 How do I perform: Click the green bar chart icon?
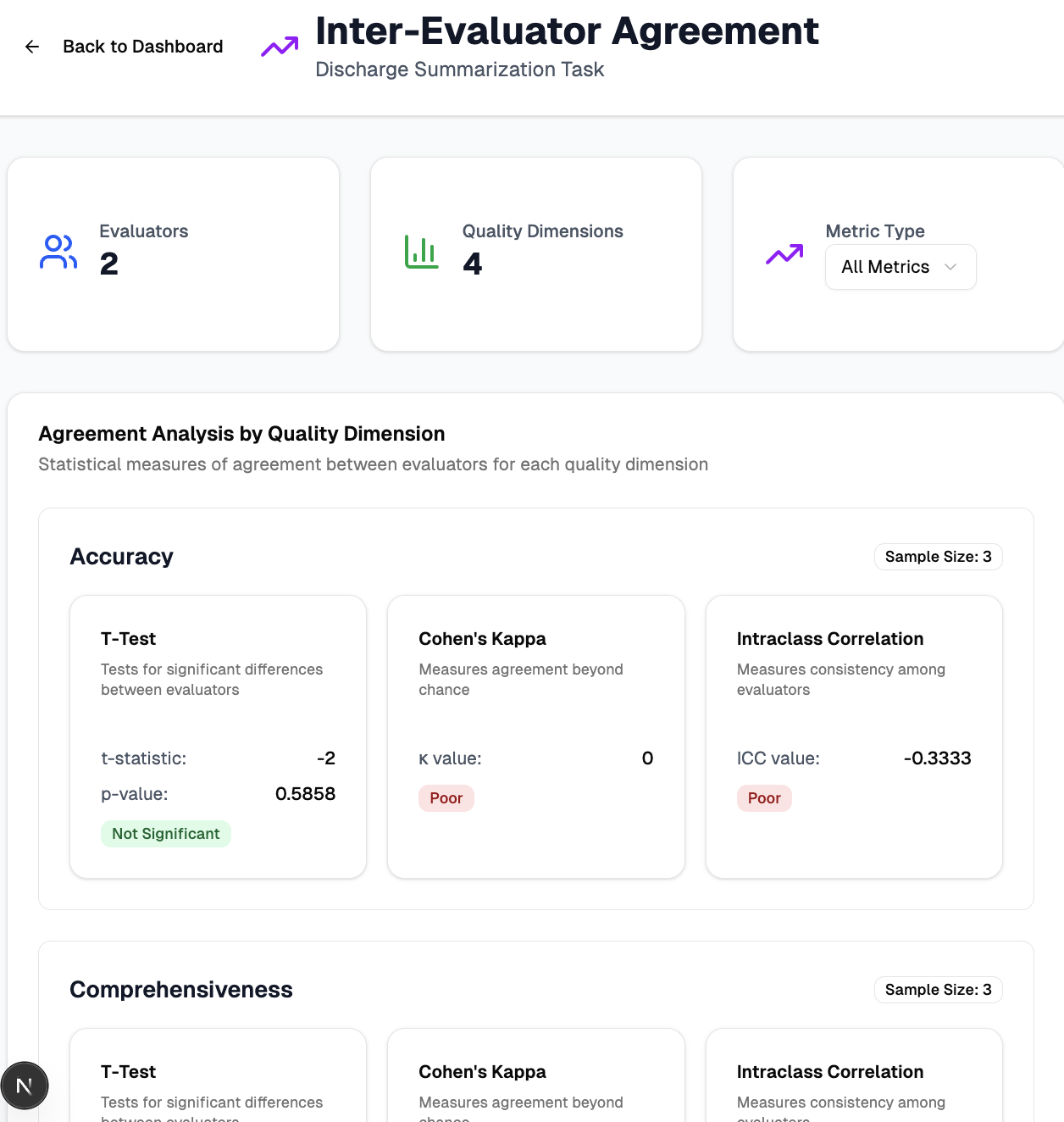(x=421, y=252)
